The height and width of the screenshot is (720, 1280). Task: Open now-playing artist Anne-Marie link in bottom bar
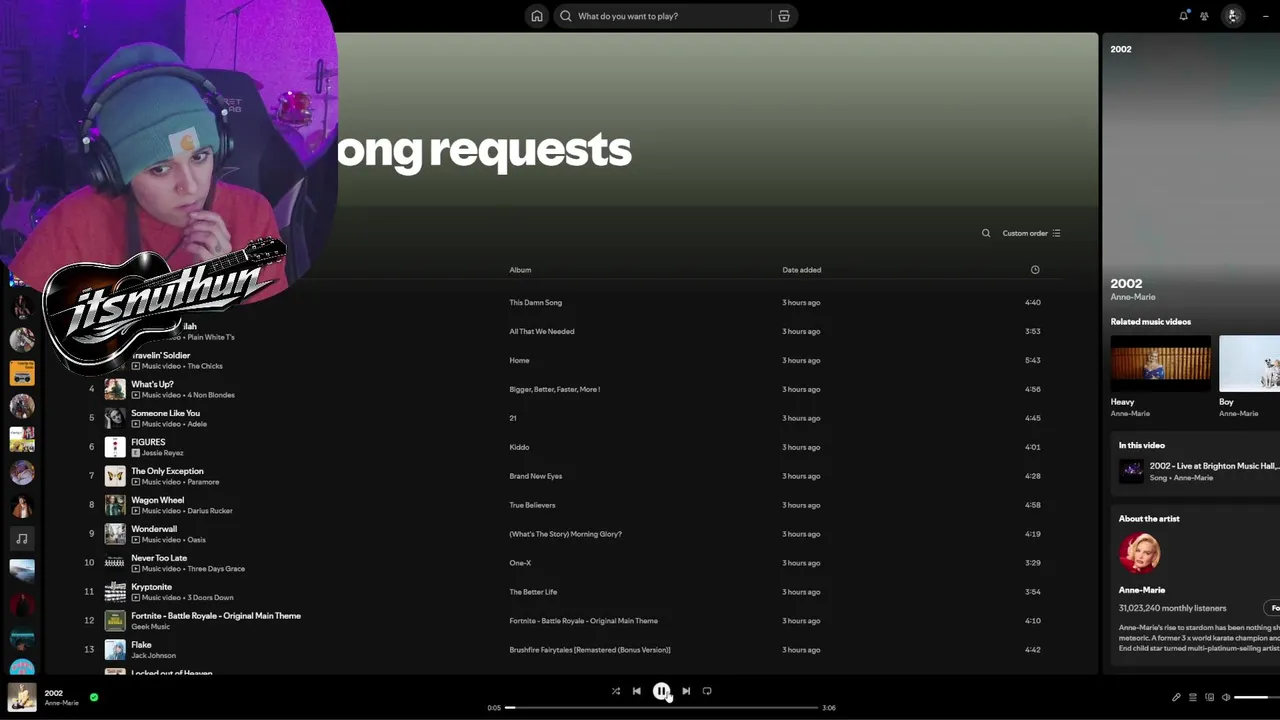point(61,703)
